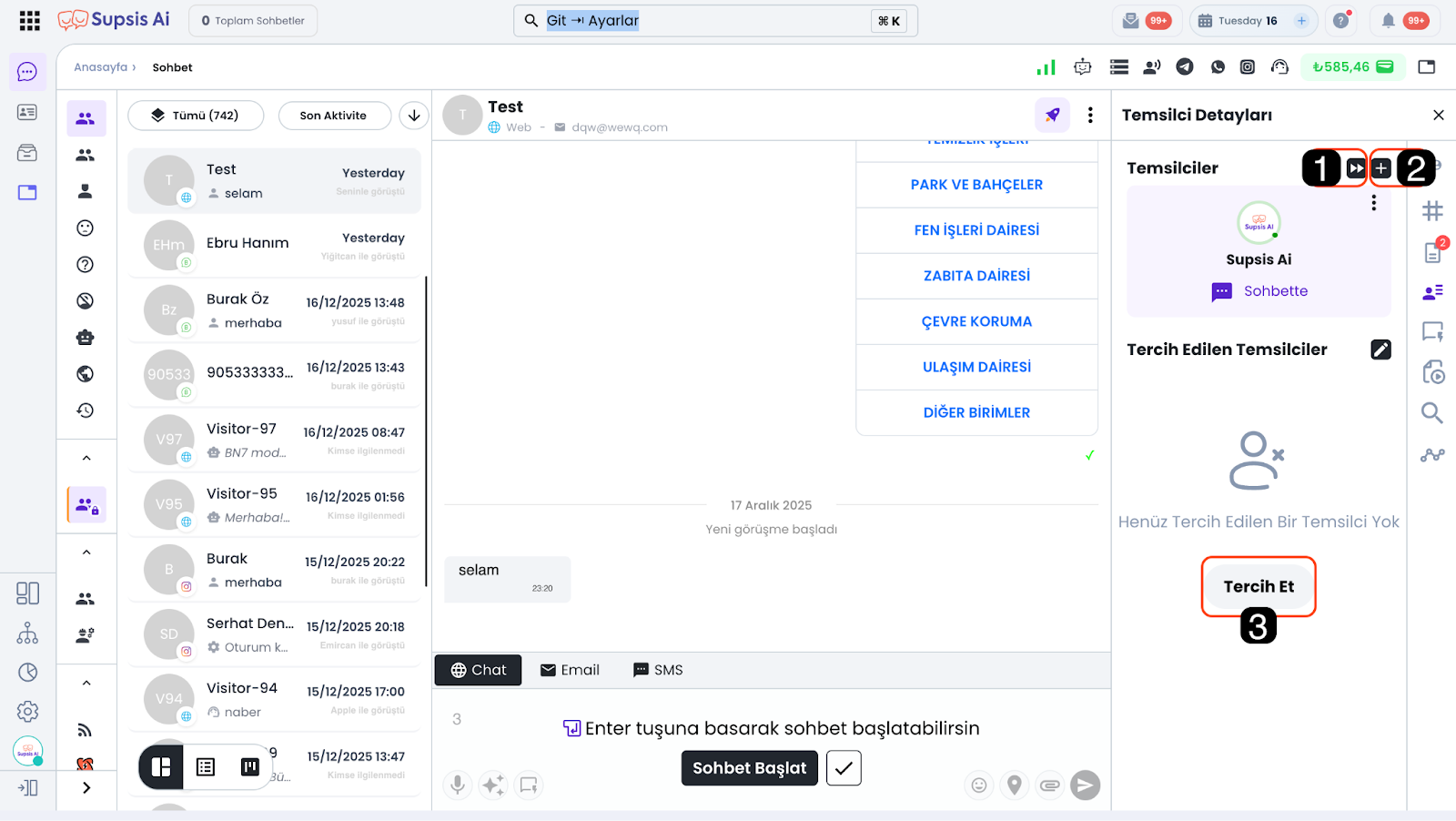This screenshot has width=1456, height=821.
Task: Click the AI sparkle icon in composer
Action: (x=493, y=785)
